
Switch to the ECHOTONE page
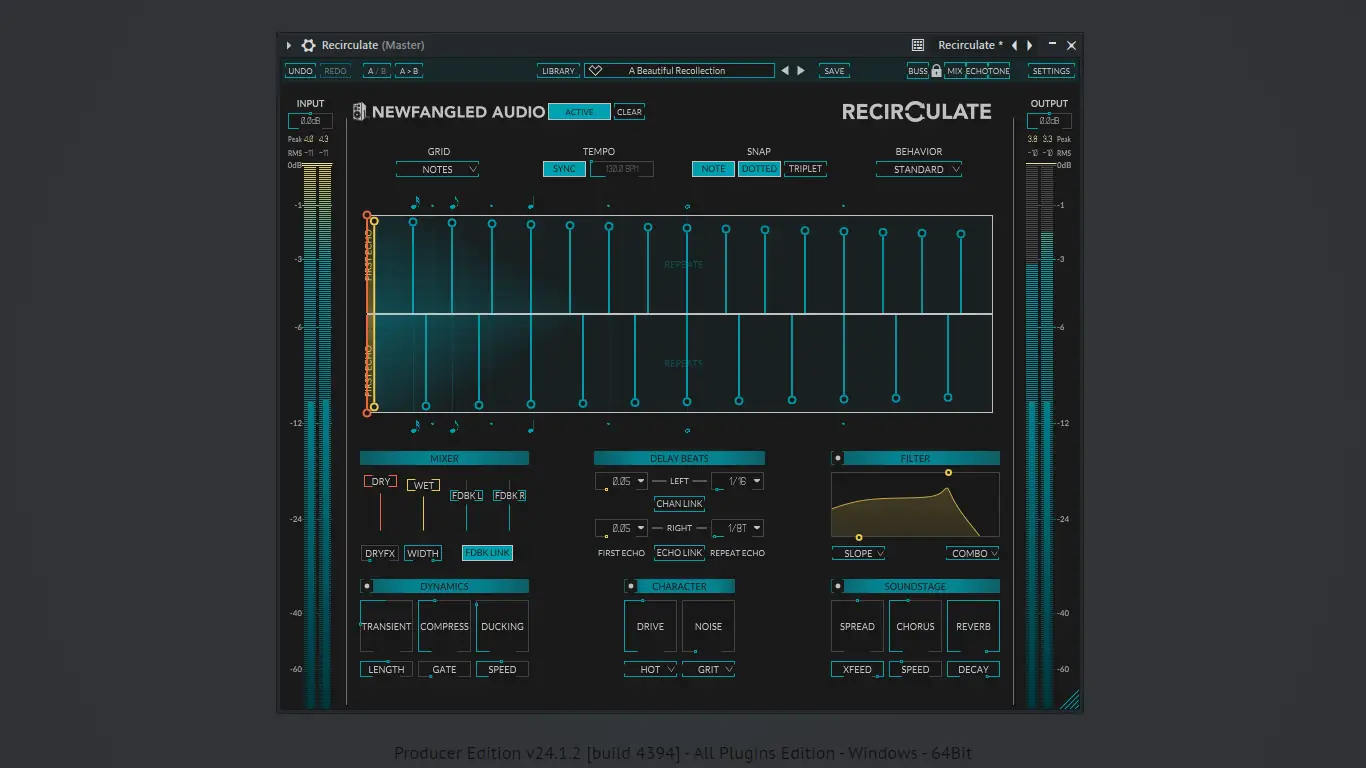click(987, 70)
